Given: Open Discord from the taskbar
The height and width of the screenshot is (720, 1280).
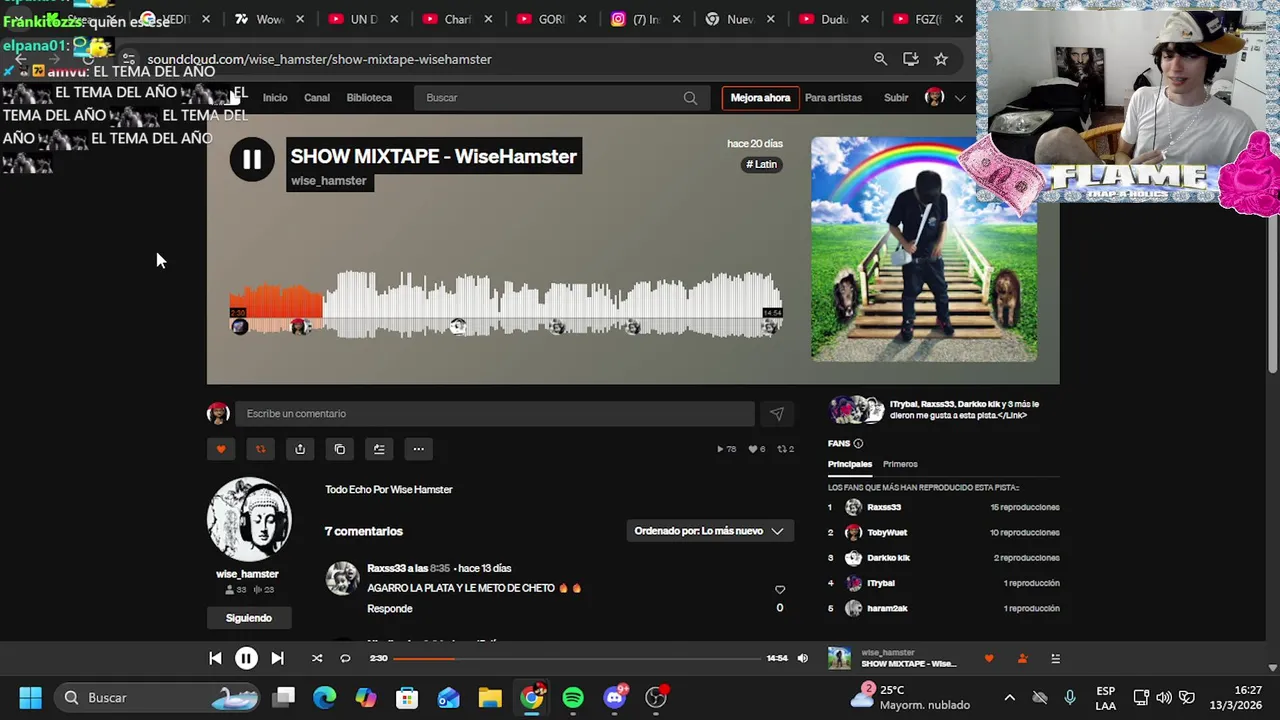Looking at the screenshot, I should click(x=615, y=697).
